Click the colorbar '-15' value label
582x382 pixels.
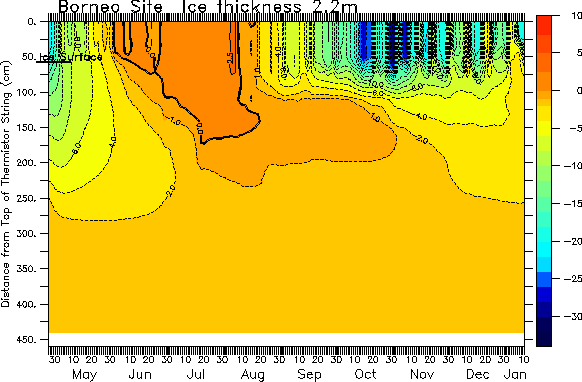click(573, 203)
